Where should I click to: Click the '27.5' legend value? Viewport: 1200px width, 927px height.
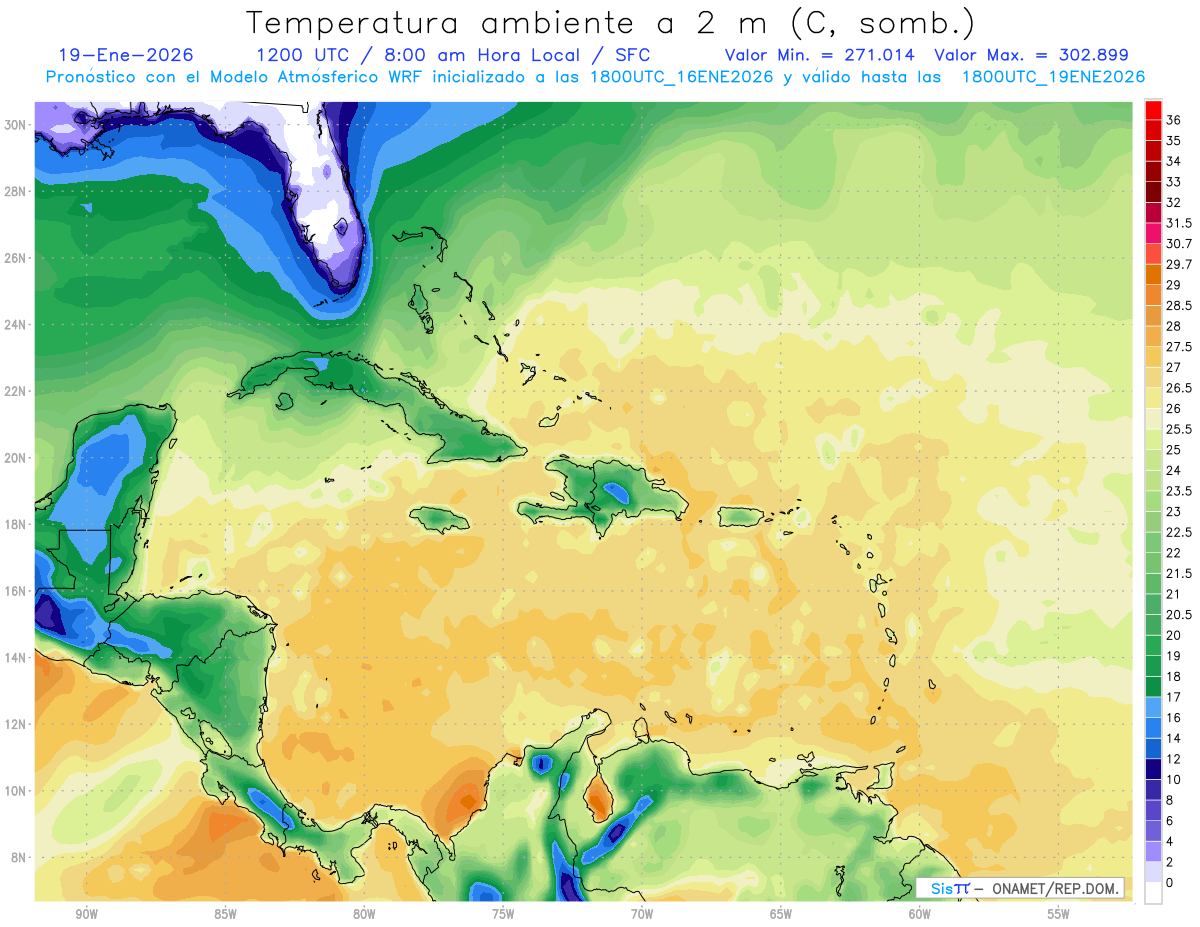[x=1178, y=347]
